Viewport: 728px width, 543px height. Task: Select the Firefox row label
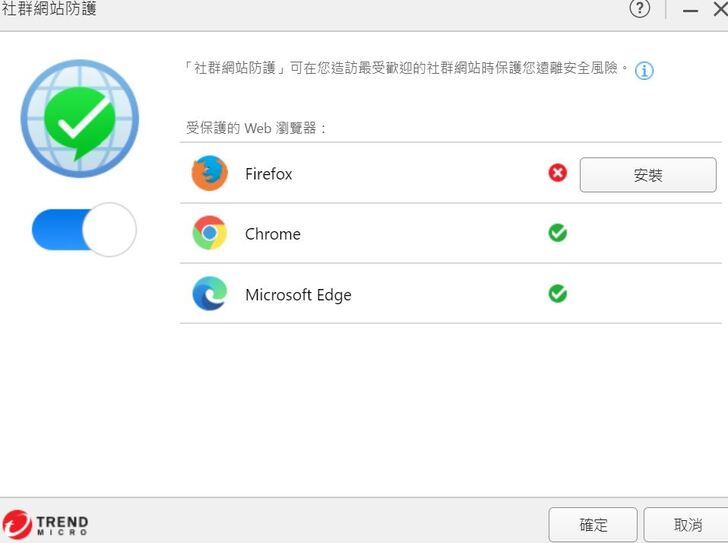tap(269, 174)
